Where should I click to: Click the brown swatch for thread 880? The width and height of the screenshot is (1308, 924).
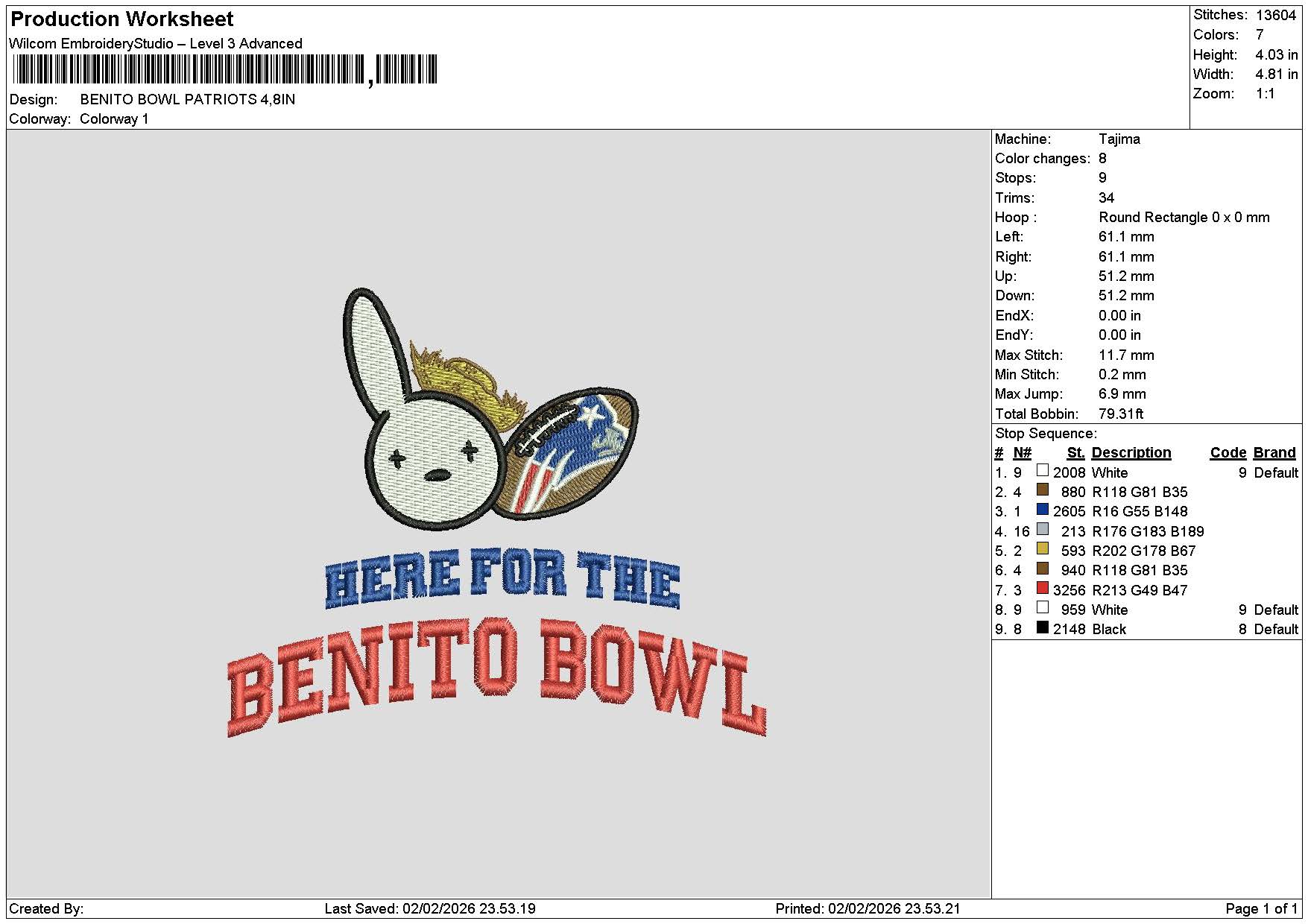click(1043, 490)
